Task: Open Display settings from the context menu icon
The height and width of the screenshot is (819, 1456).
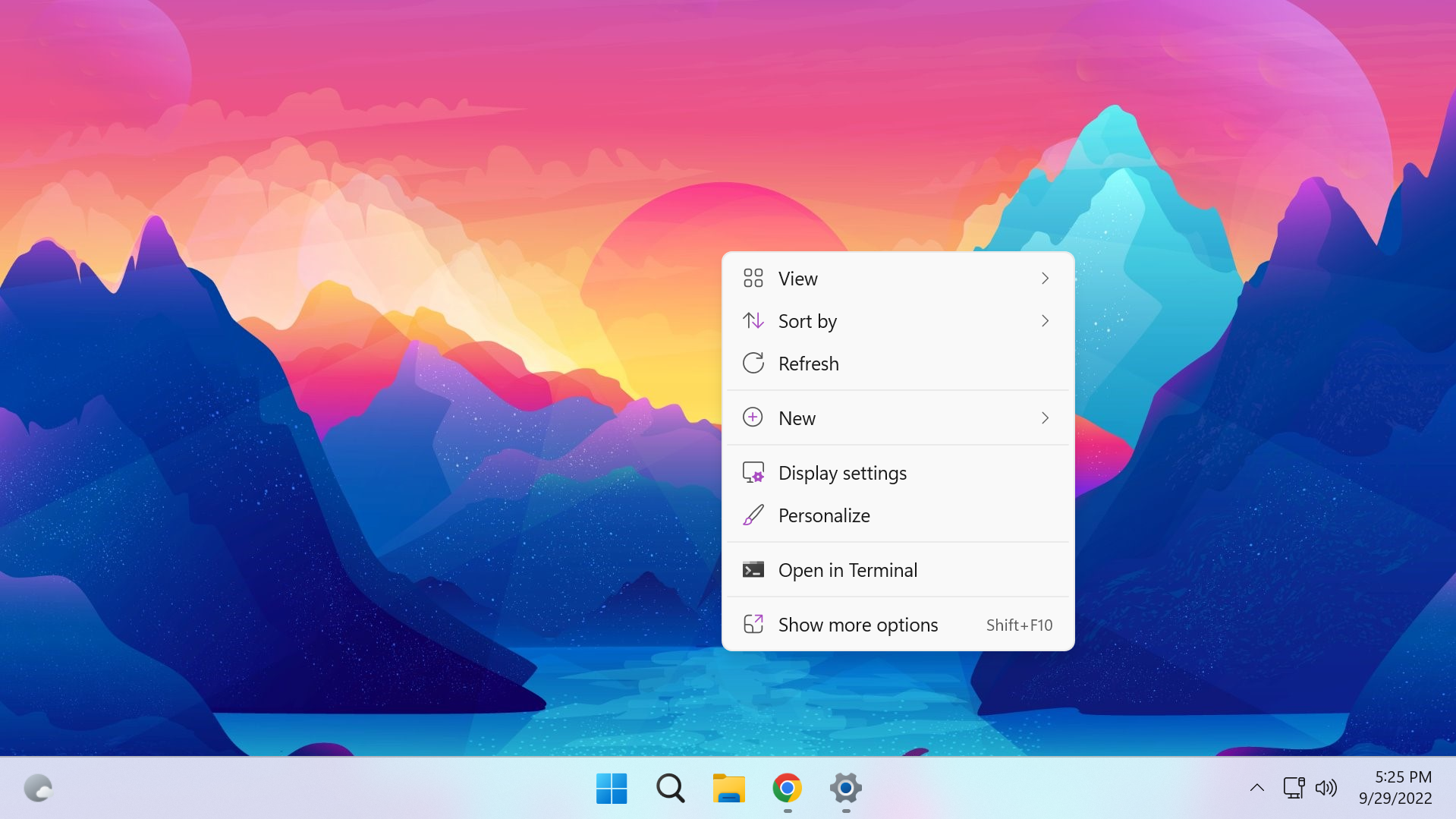Action: pyautogui.click(x=753, y=472)
